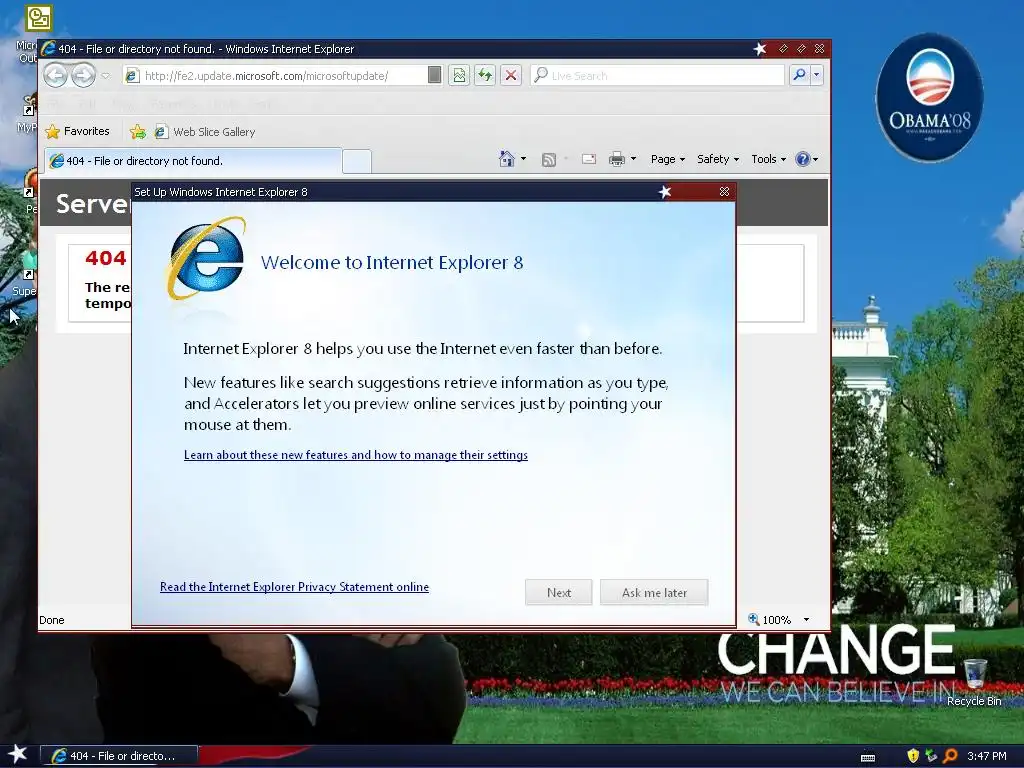Click the Done status bar text
The height and width of the screenshot is (768, 1024).
52,620
